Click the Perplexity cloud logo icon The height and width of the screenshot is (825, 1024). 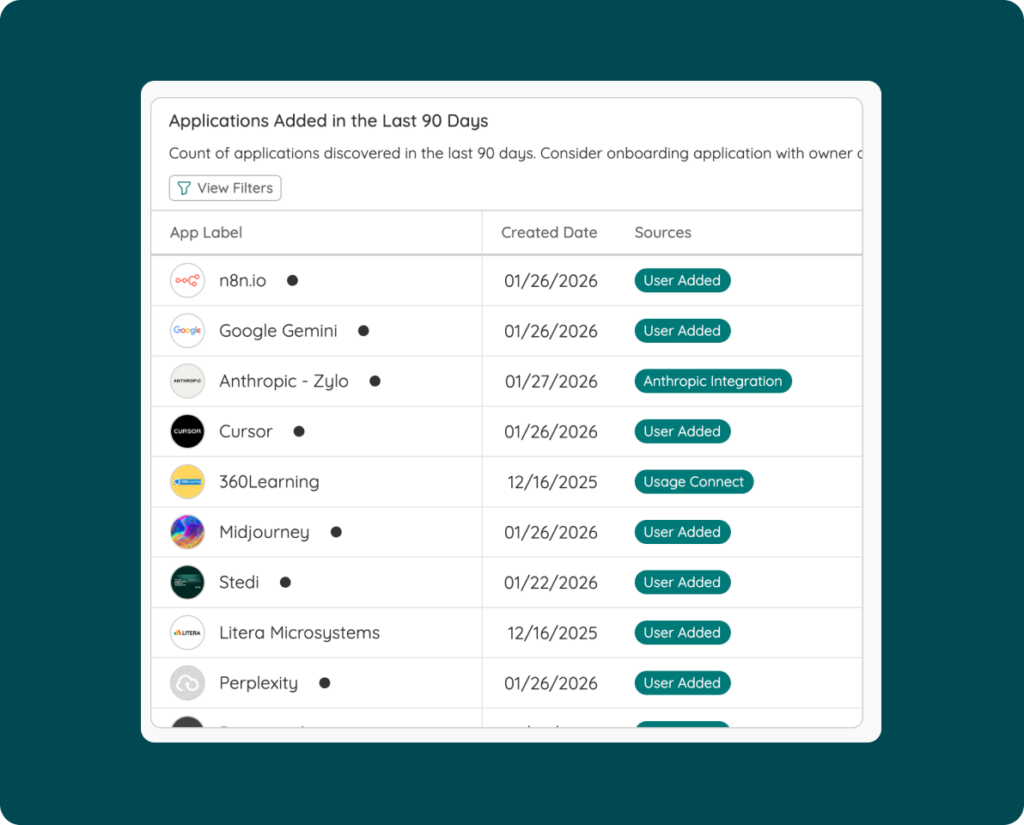pyautogui.click(x=187, y=683)
